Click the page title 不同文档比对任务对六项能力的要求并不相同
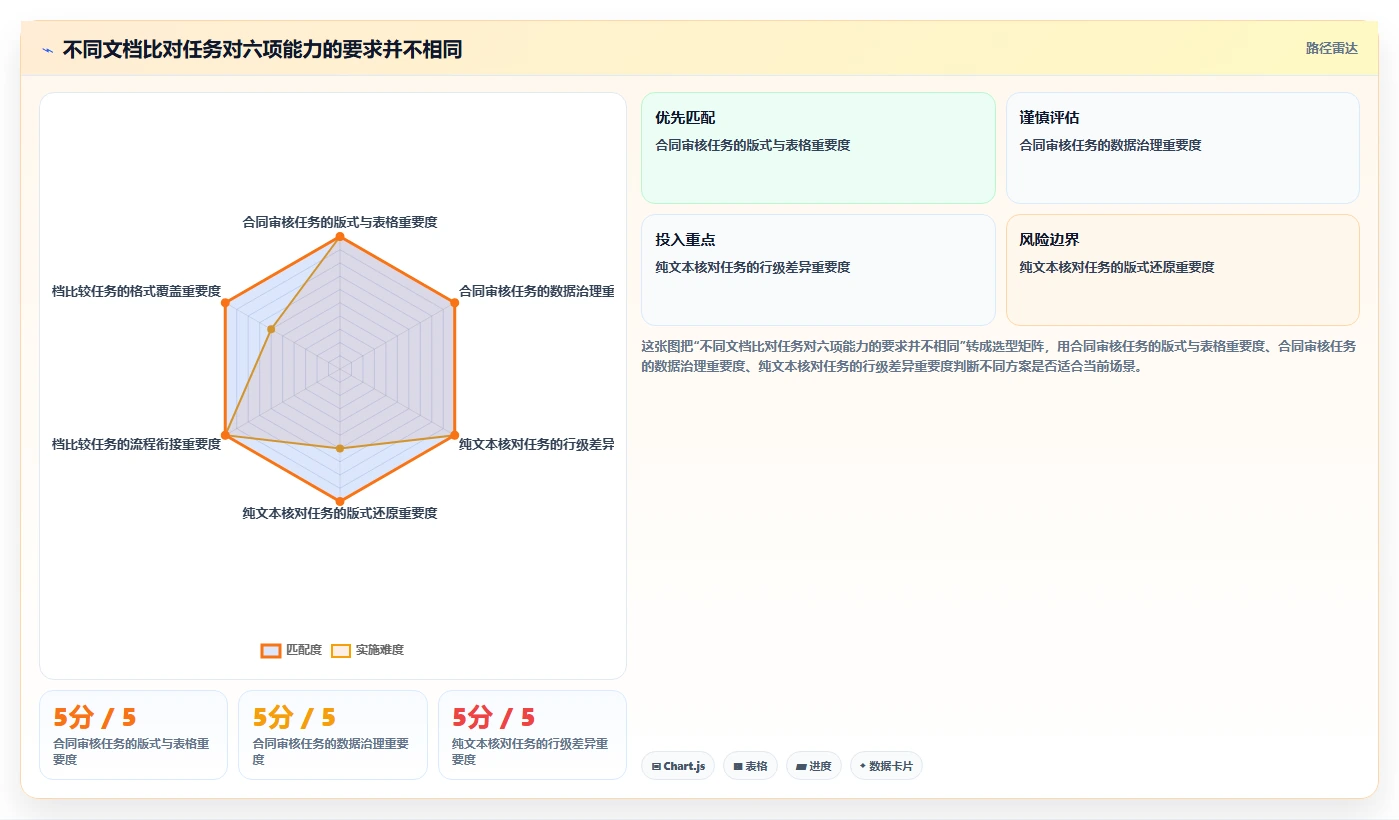1399x820 pixels. click(262, 50)
